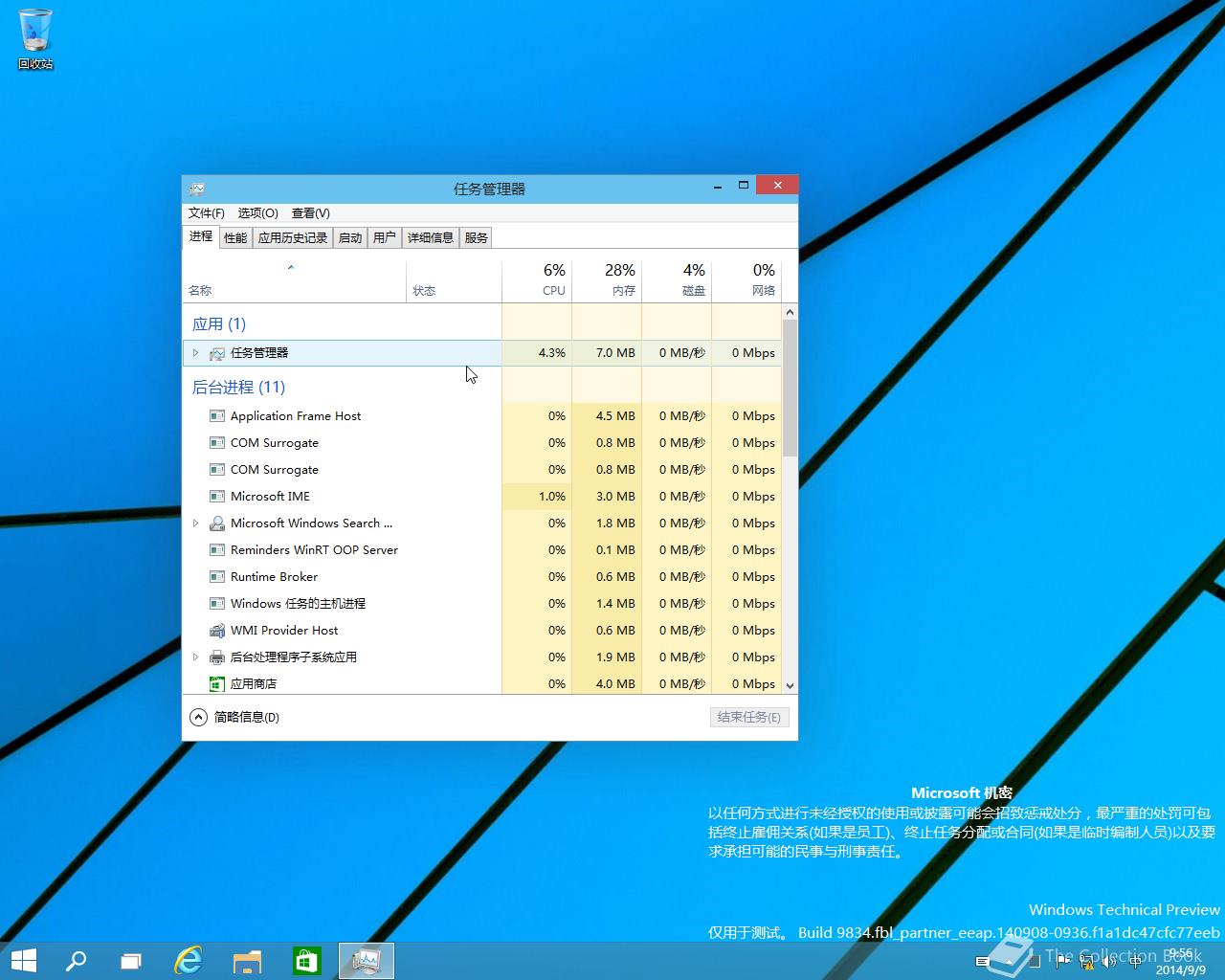The height and width of the screenshot is (980, 1225).
Task: Switch to the 用户 tab
Action: [385, 238]
